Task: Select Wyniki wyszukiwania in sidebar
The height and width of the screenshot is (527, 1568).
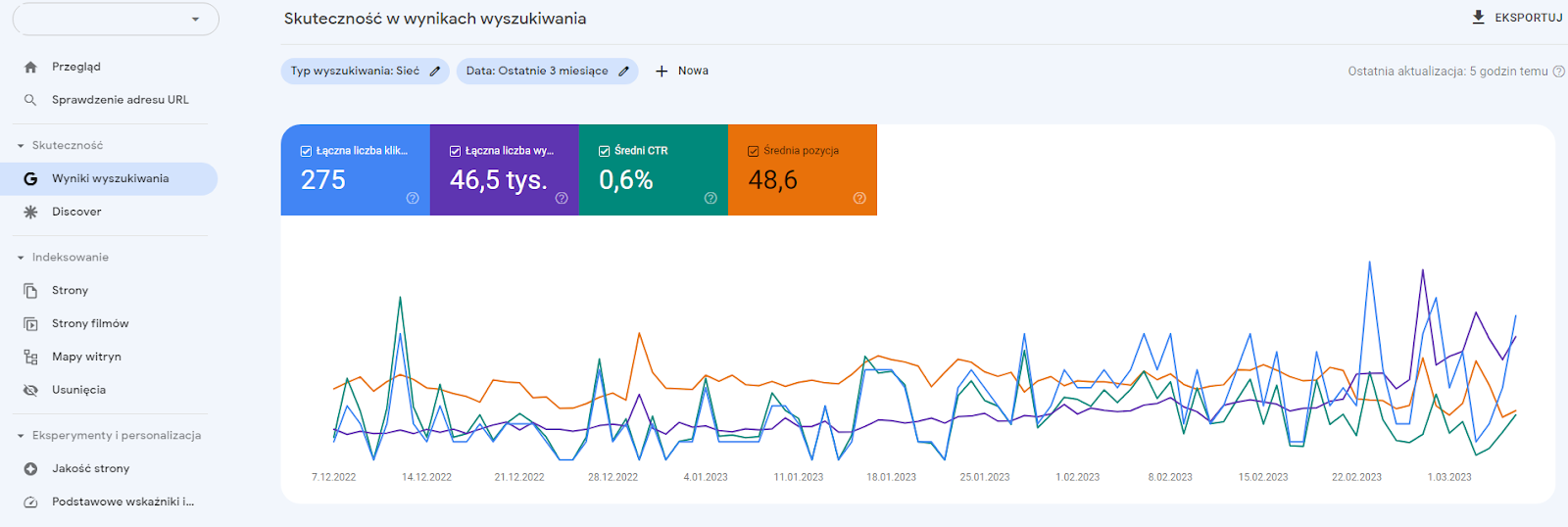Action: click(110, 178)
